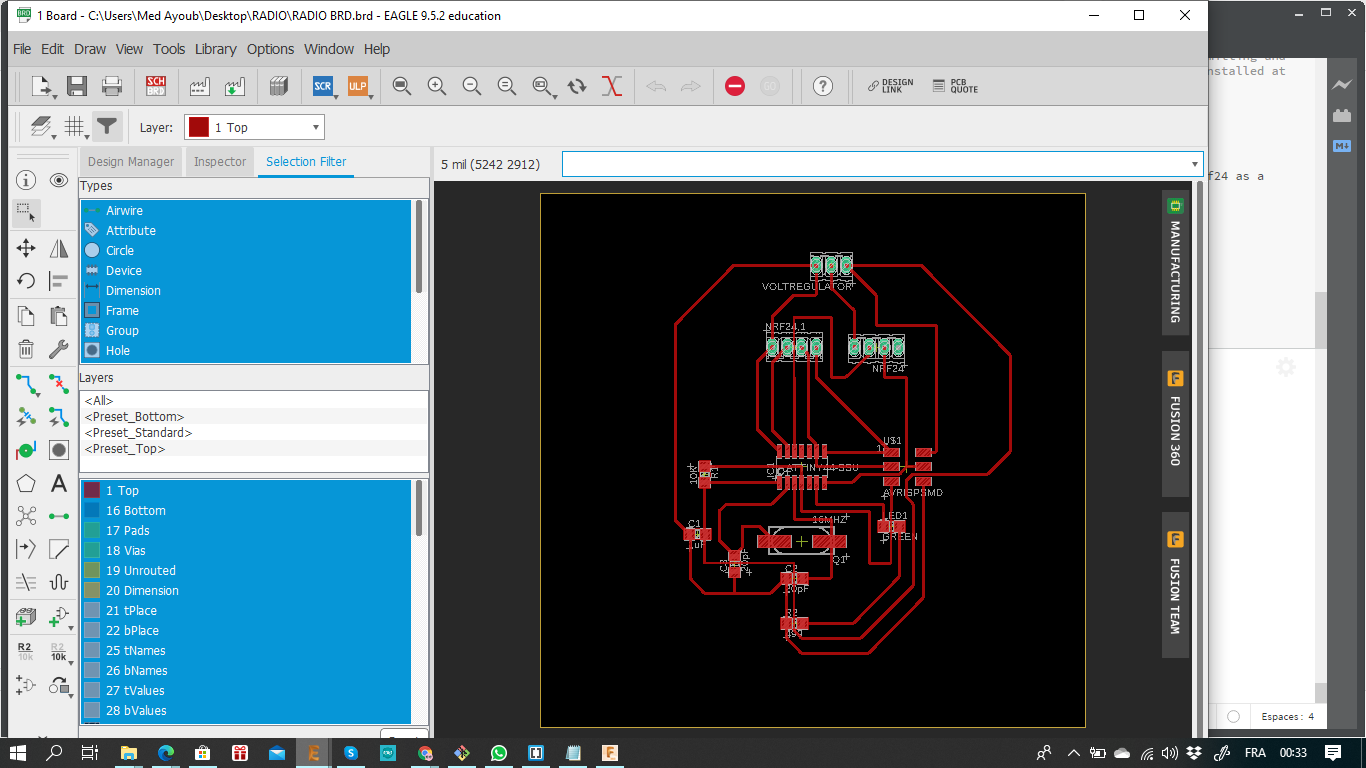The width and height of the screenshot is (1366, 768).
Task: Run a ULP script
Action: 357,86
